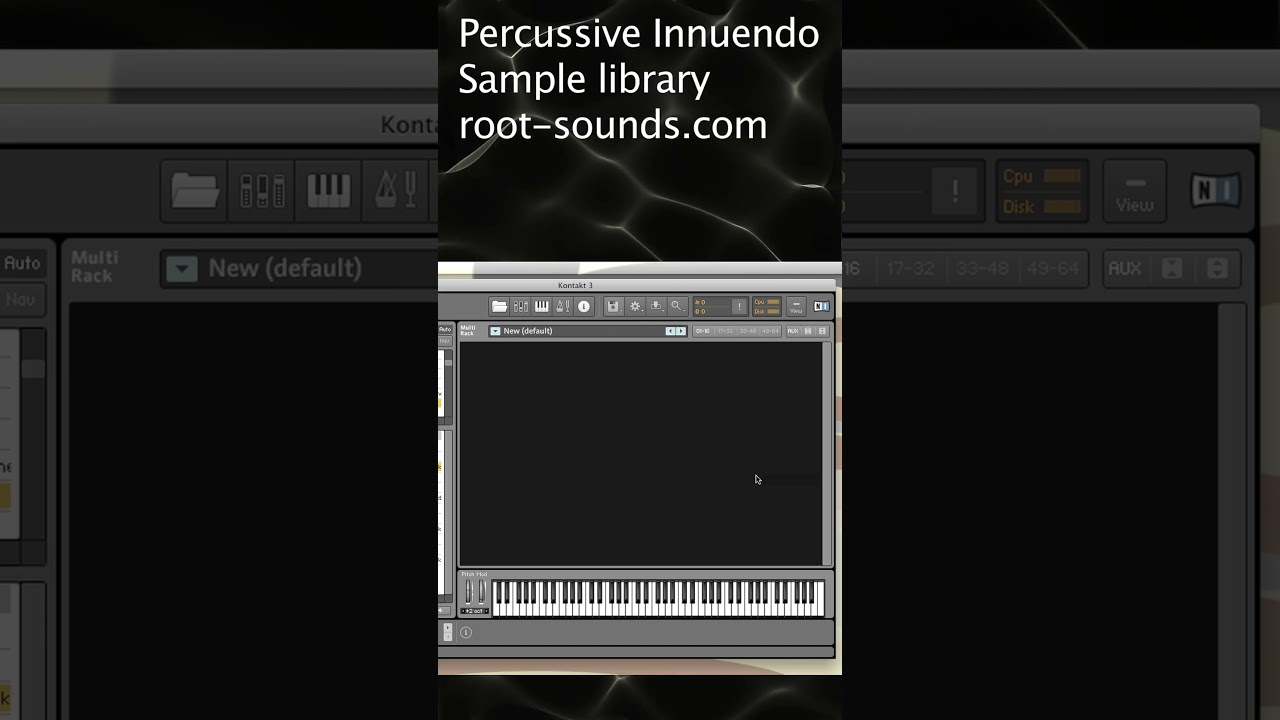Screen dimensions: 1280x720
Task: Click the Cpu and Disk meter
Action: point(767,306)
